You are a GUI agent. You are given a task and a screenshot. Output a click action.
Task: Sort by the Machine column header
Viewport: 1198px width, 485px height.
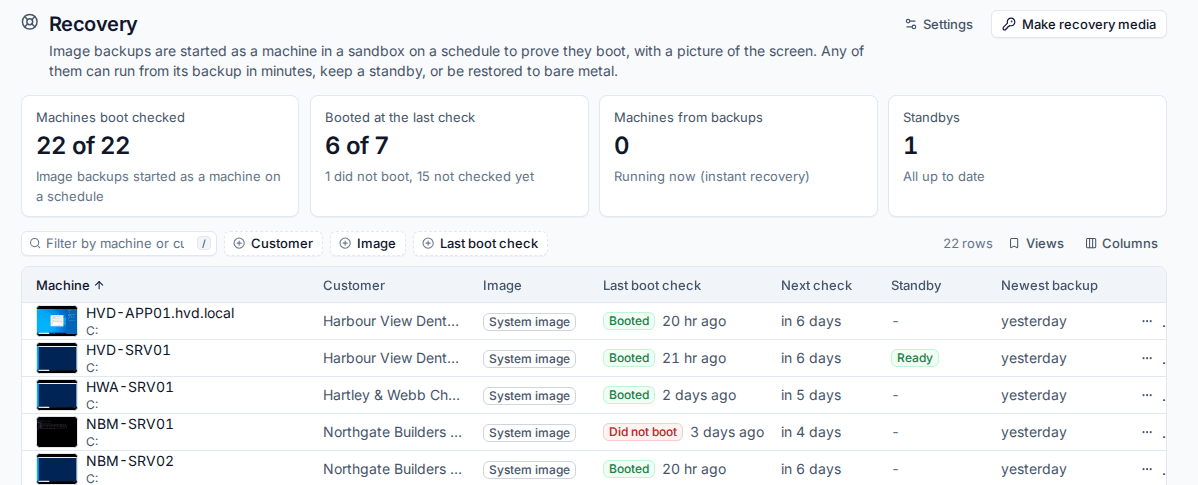coord(70,286)
